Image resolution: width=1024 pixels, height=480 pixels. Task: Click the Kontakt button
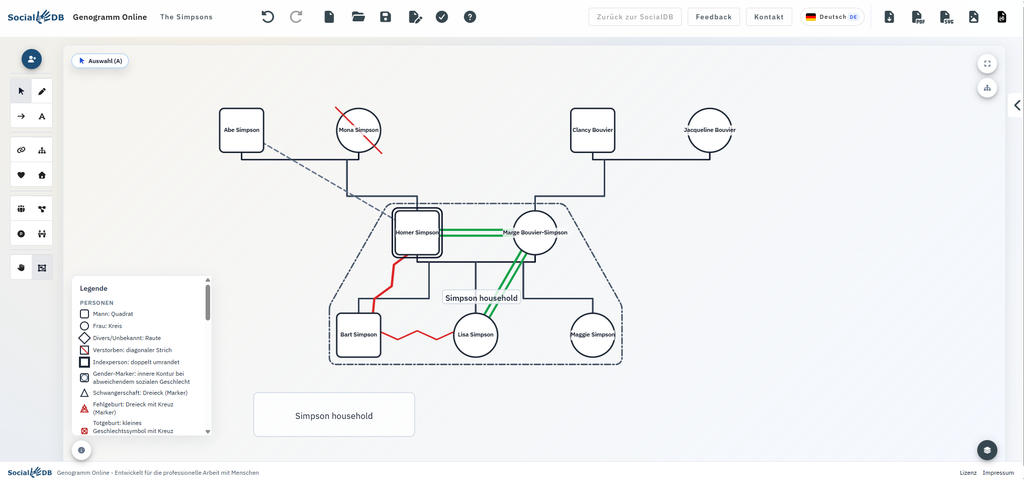[x=769, y=17]
